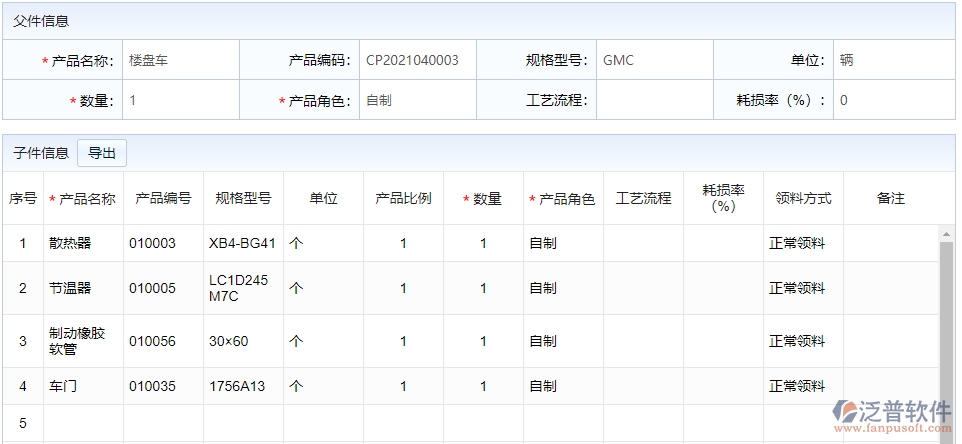Click the empty row 5 product name cell

pos(83,423)
